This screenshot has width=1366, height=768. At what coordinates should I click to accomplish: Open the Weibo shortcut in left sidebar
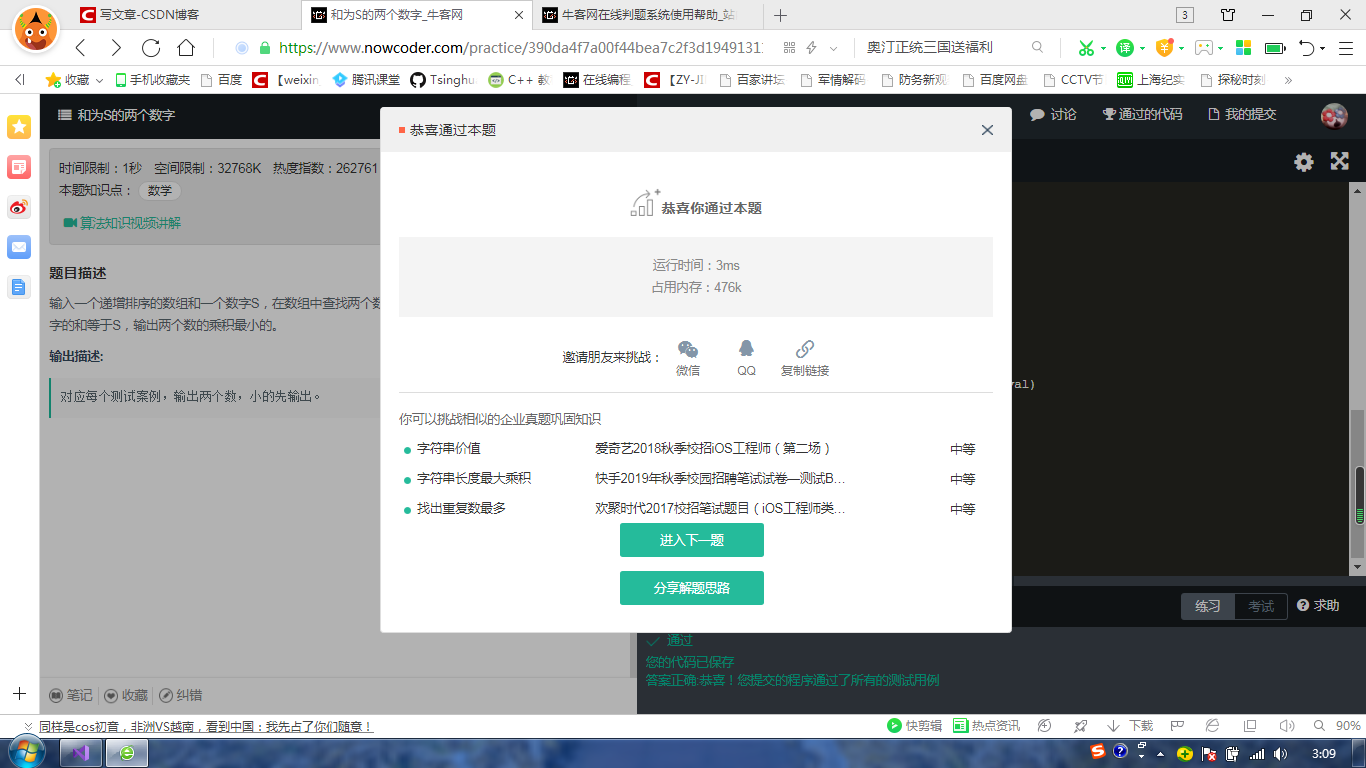tap(17, 208)
